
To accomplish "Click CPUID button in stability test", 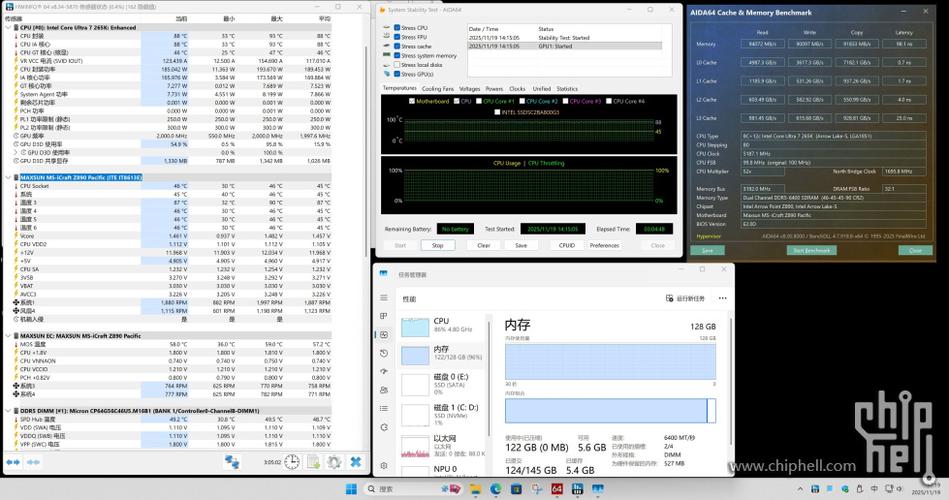I will pos(566,245).
